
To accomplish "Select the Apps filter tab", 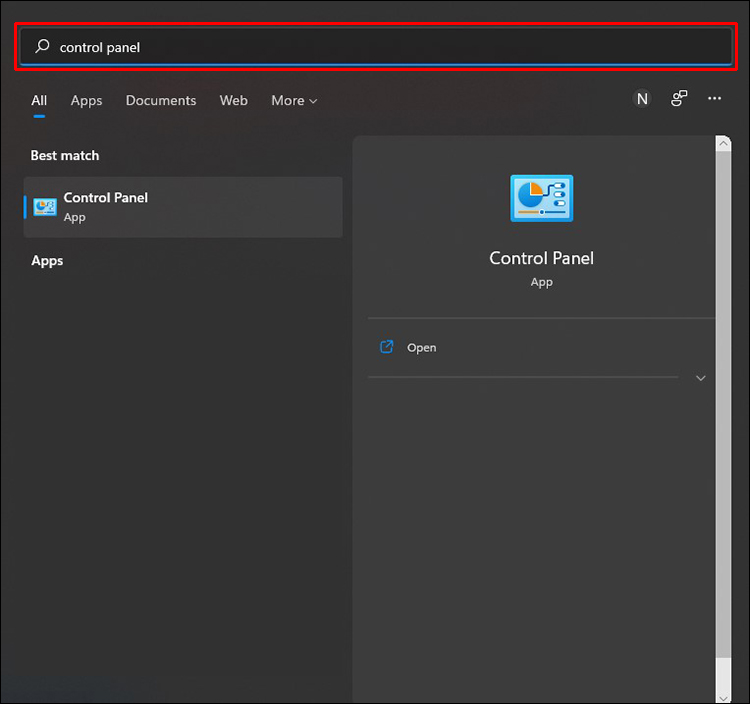I will tap(86, 100).
